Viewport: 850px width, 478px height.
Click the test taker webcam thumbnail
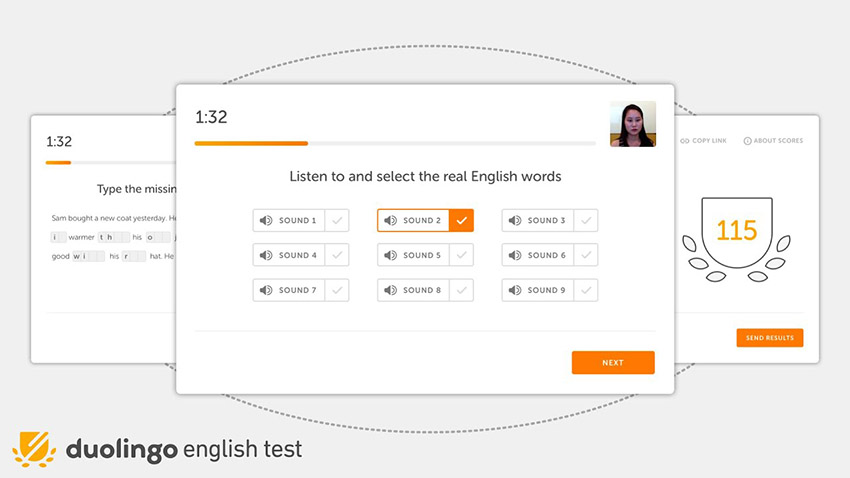[x=633, y=124]
